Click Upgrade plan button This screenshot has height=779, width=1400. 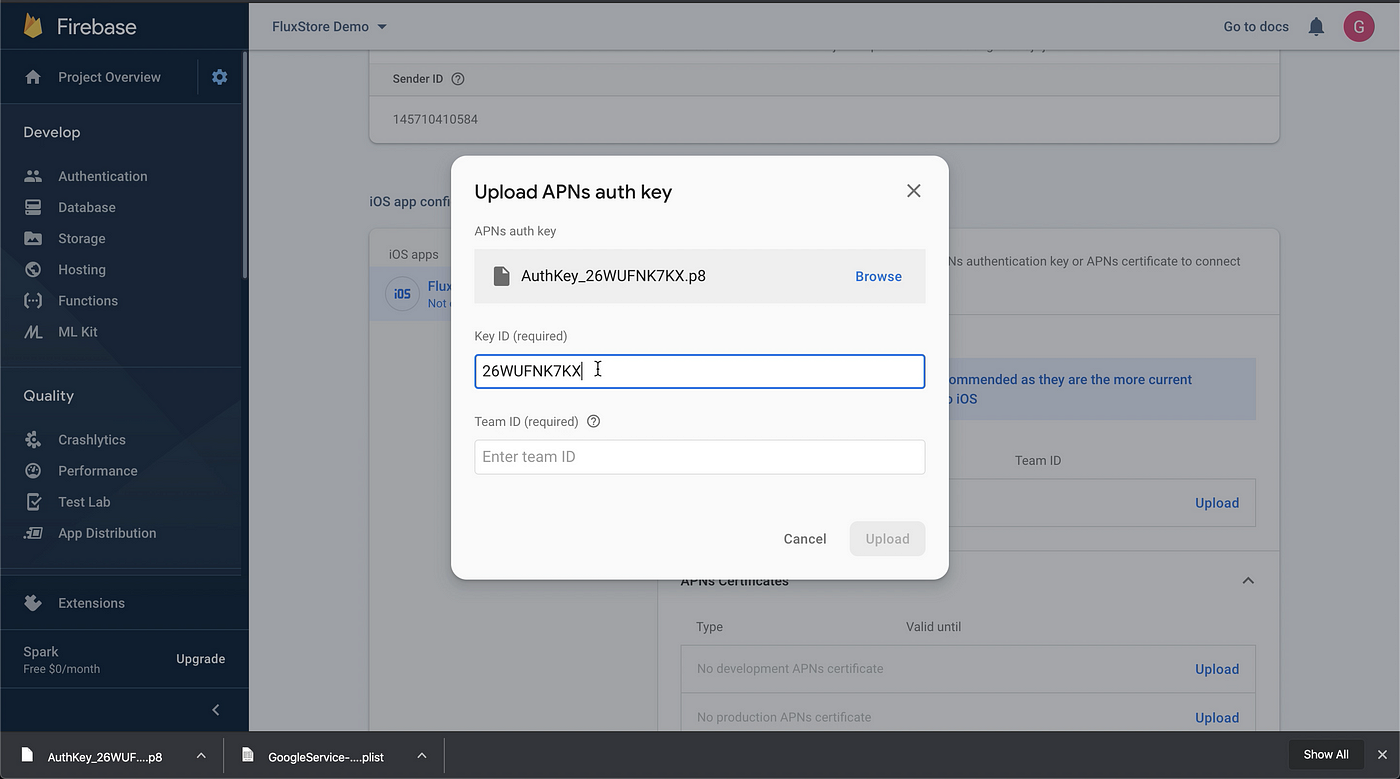tap(201, 659)
